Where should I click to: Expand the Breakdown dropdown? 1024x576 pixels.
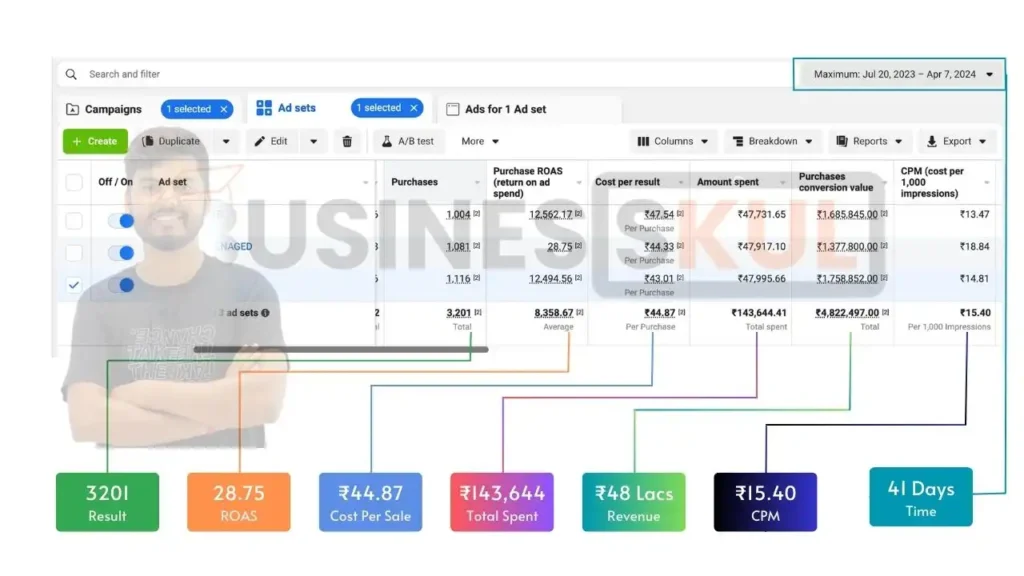coord(772,142)
